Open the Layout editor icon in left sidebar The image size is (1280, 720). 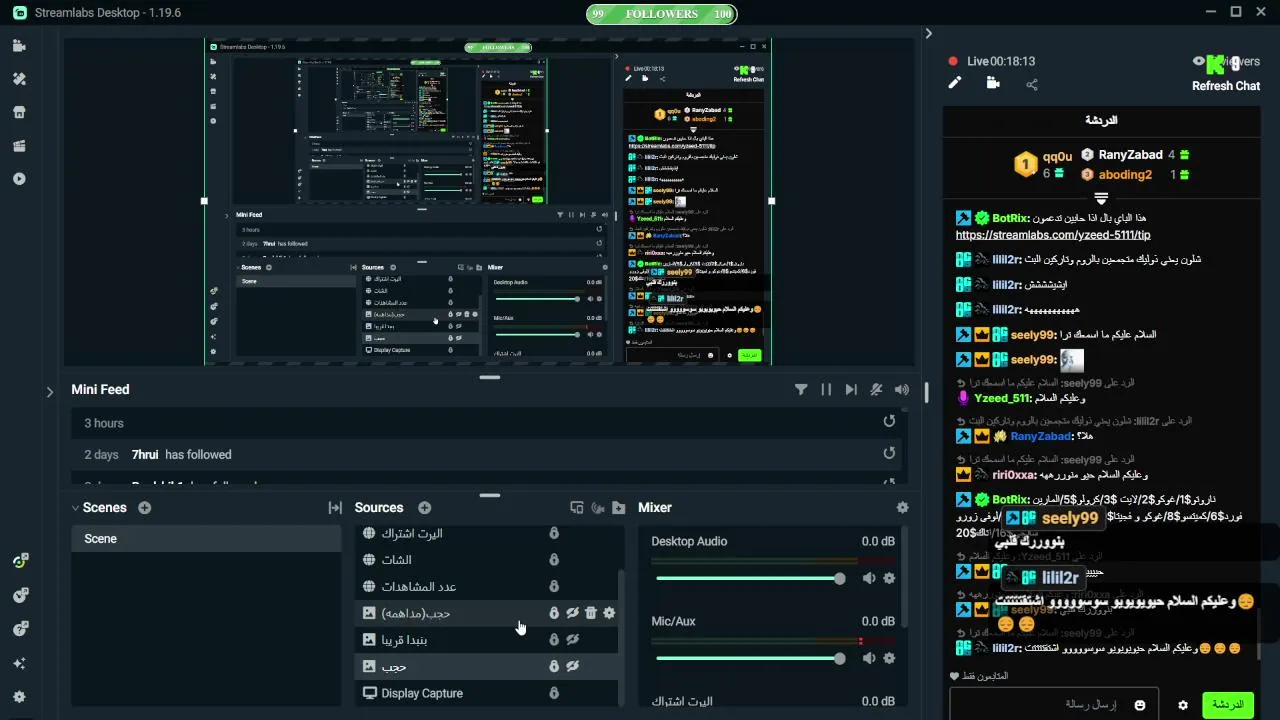coord(19,146)
